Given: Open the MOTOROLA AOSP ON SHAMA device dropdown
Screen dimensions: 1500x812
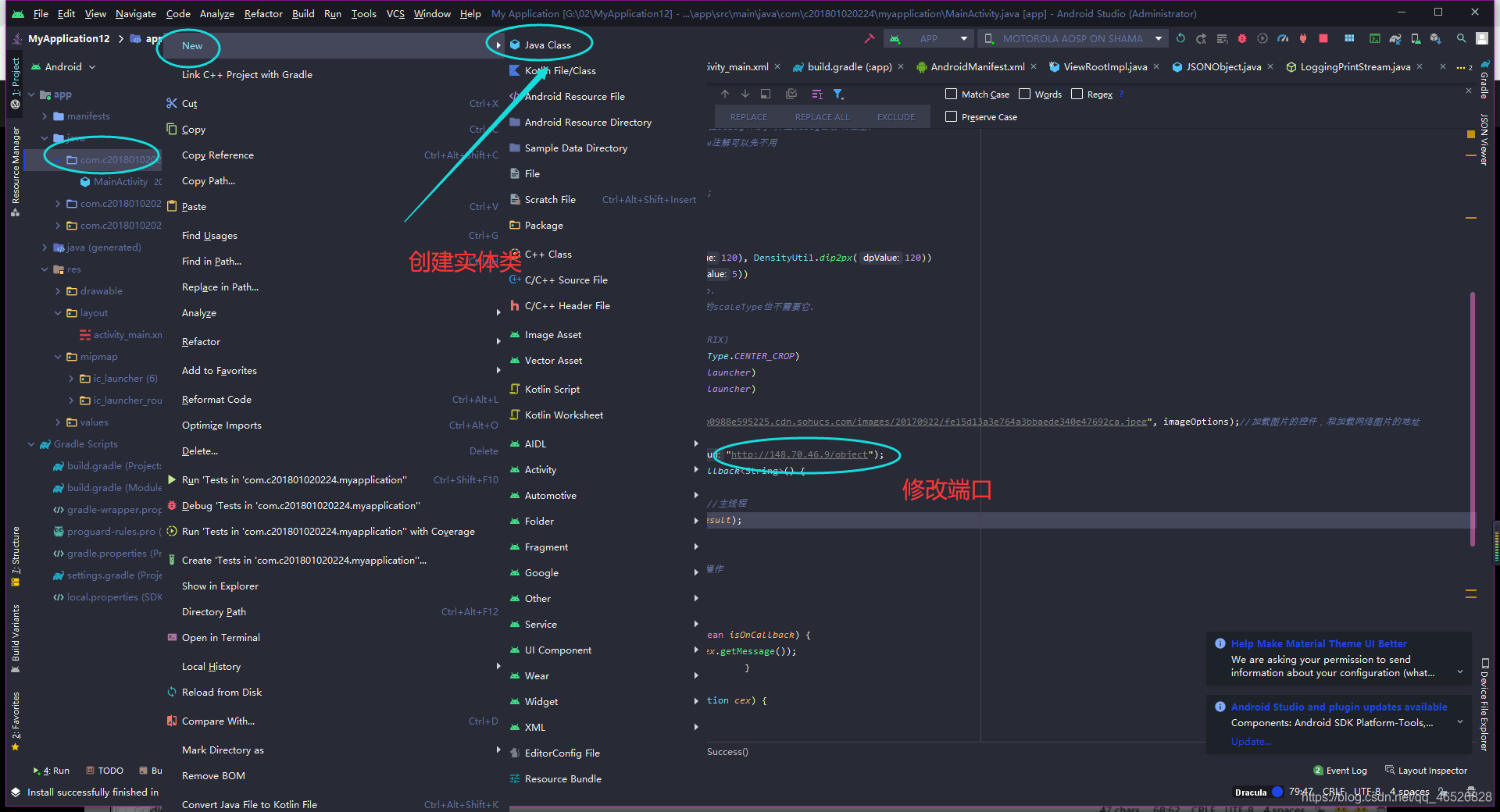Looking at the screenshot, I should [x=1073, y=38].
